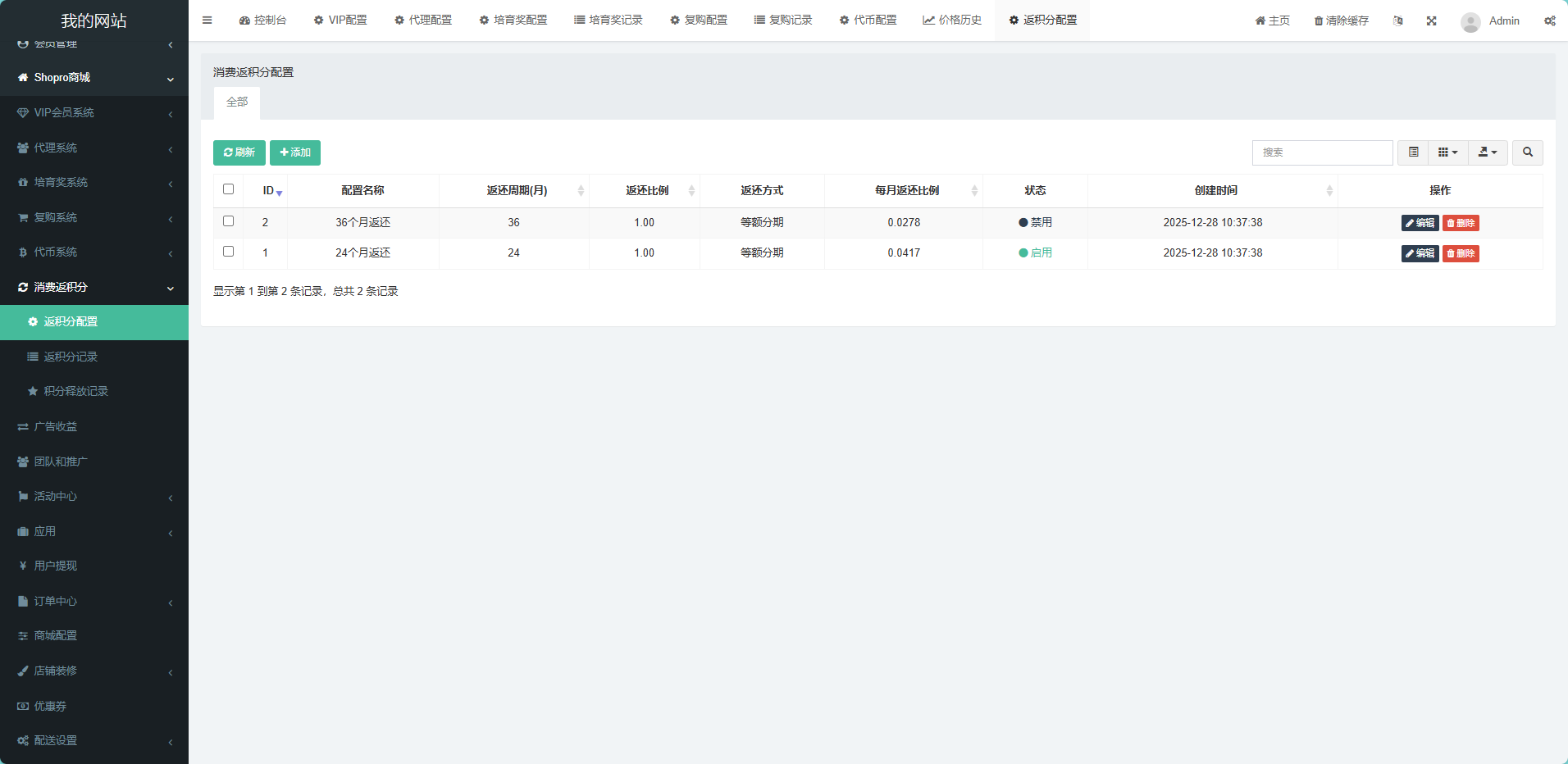Click 编辑 for 36个月返还 row
The height and width of the screenshot is (764, 1568).
coord(1420,223)
